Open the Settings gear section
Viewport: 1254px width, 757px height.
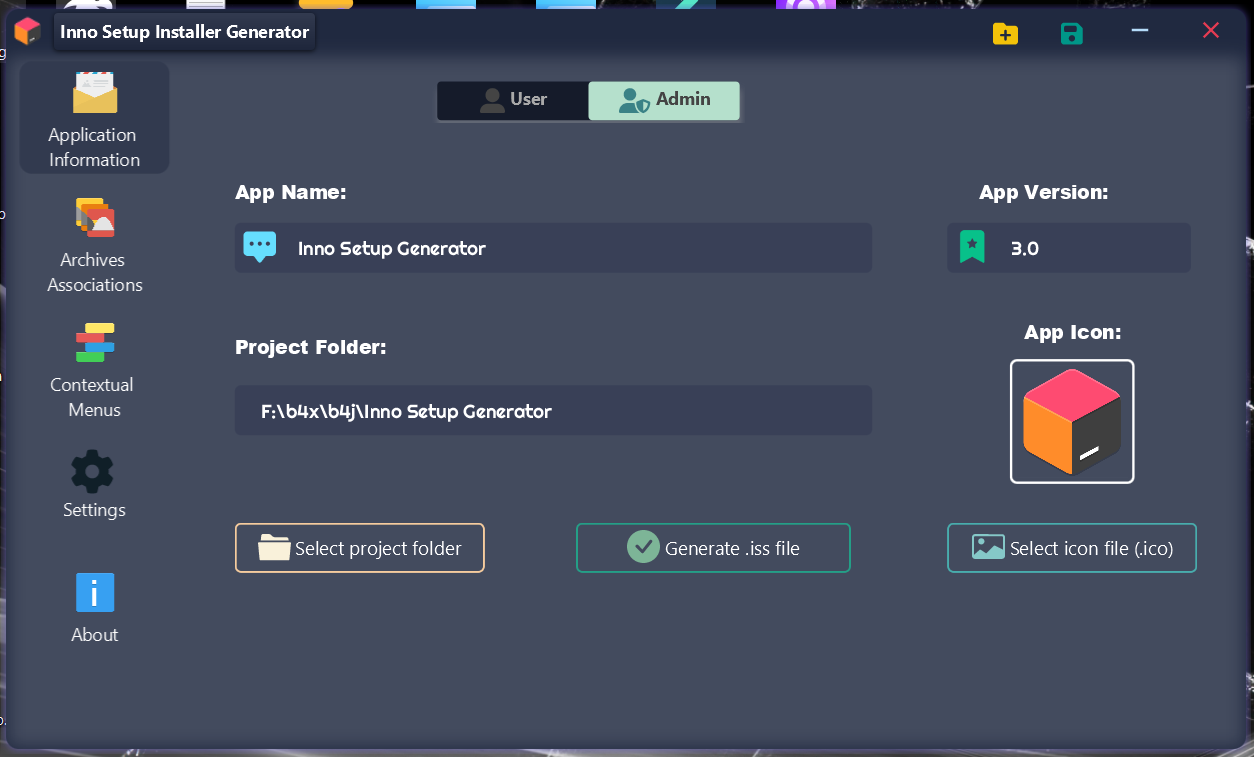coord(94,485)
